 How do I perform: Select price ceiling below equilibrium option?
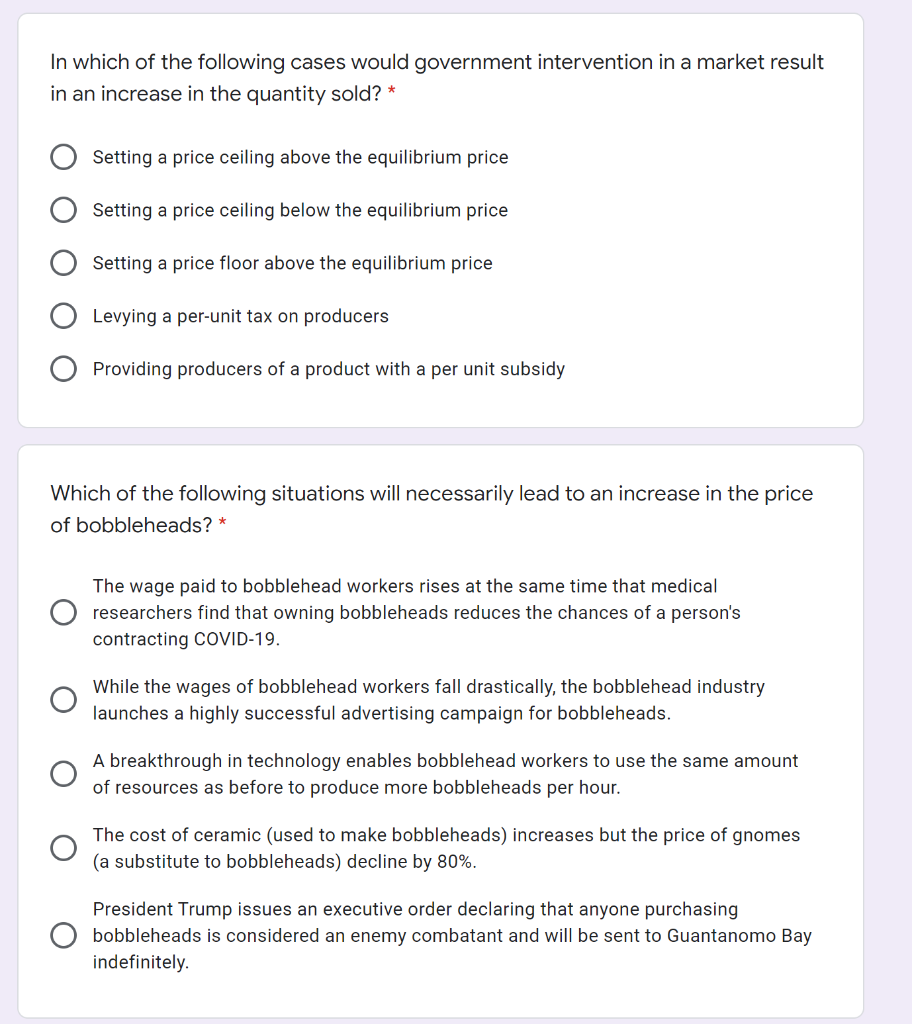63,210
